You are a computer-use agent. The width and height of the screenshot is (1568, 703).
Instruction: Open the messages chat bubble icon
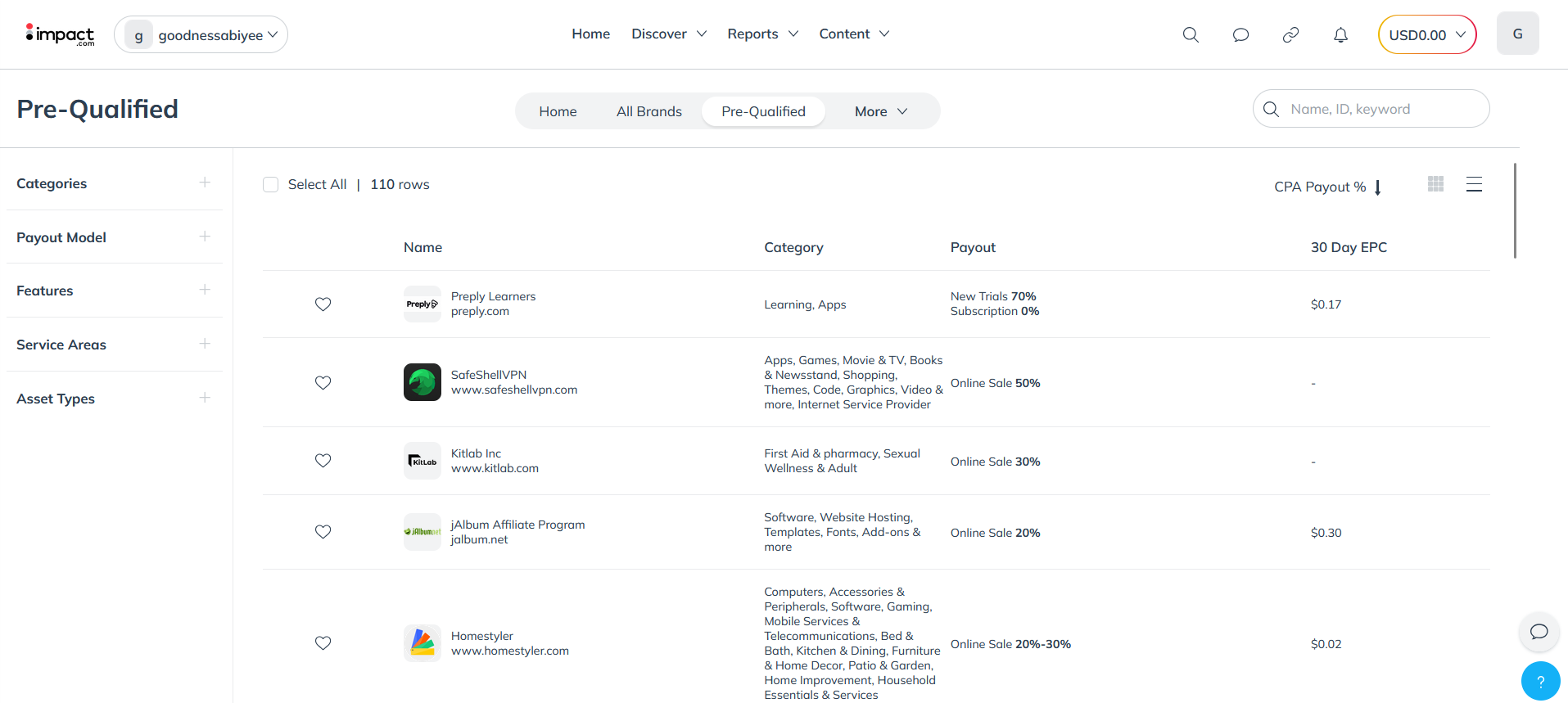1240,34
